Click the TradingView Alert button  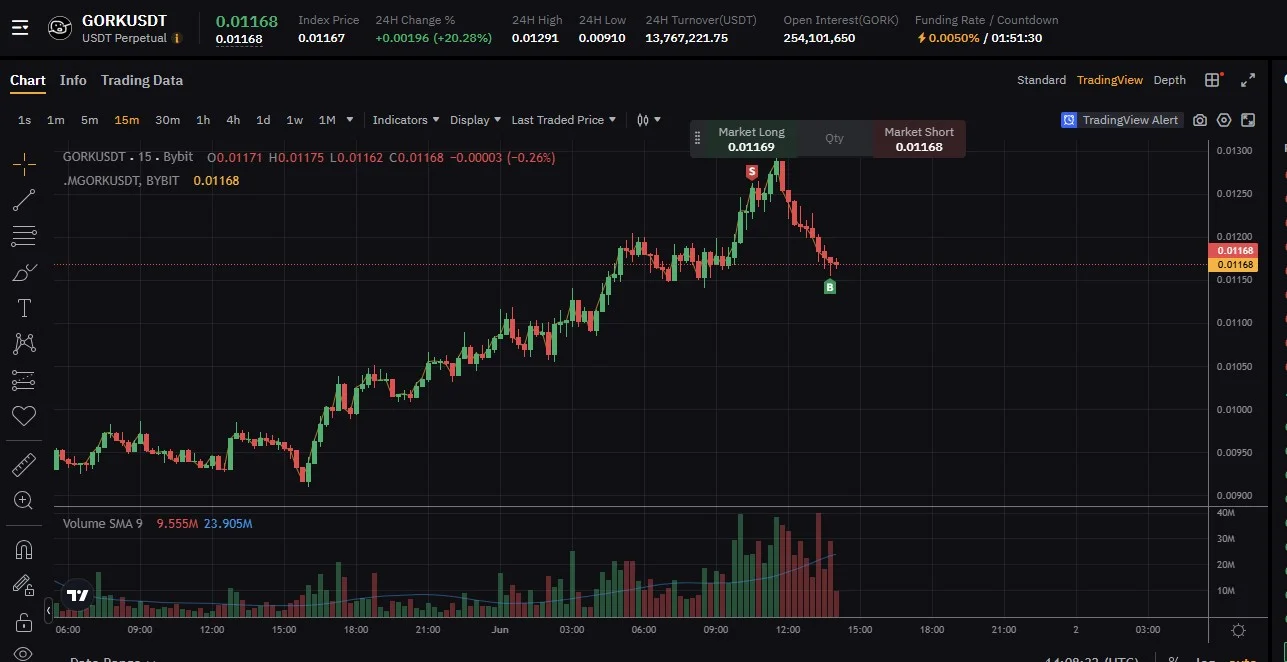click(1121, 120)
